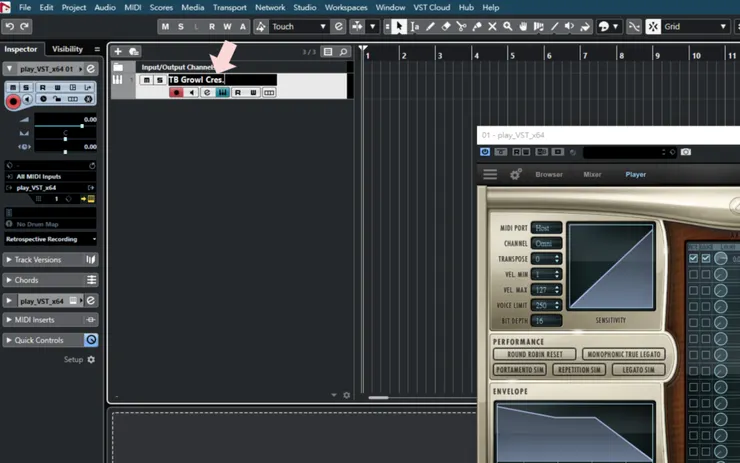
Task: Click Monophonic True Legato button
Action: point(624,354)
